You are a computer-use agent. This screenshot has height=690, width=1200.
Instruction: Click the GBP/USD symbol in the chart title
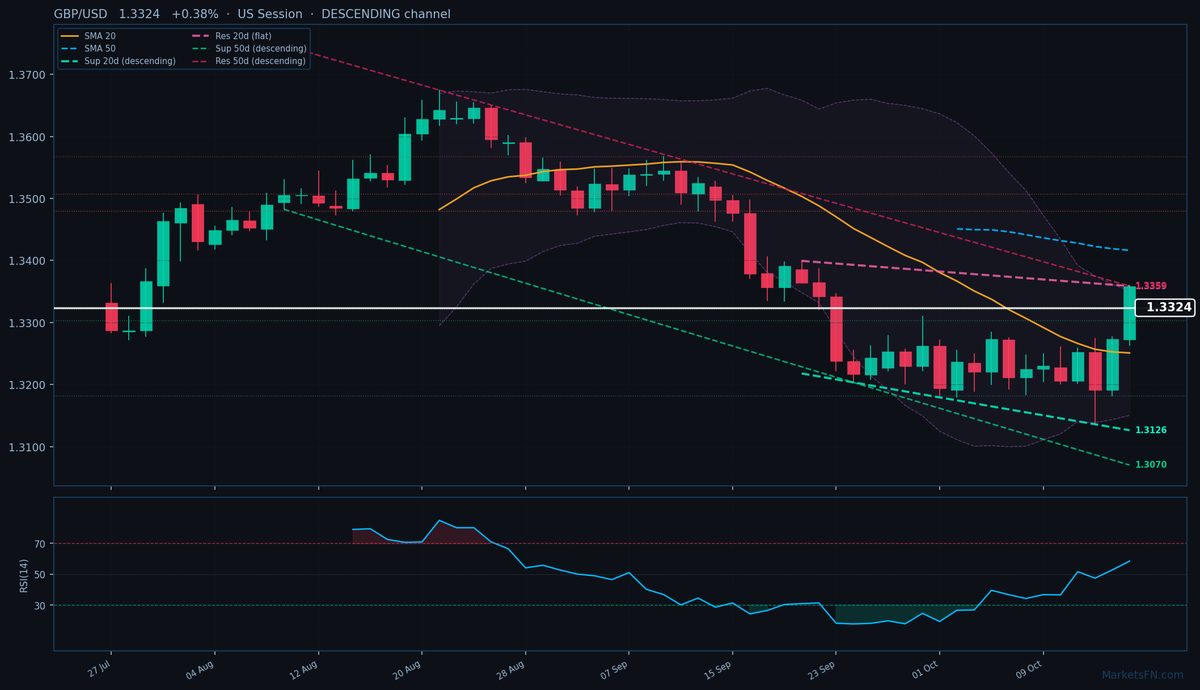(x=82, y=14)
